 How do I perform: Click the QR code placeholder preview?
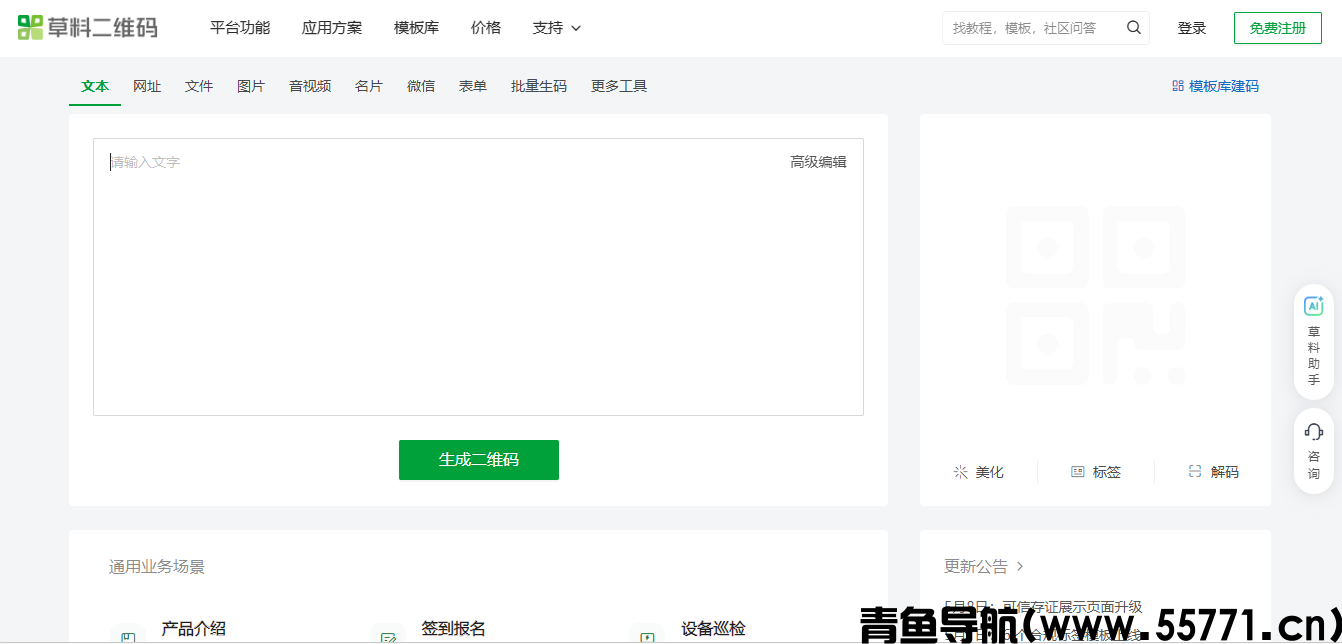(x=1095, y=296)
